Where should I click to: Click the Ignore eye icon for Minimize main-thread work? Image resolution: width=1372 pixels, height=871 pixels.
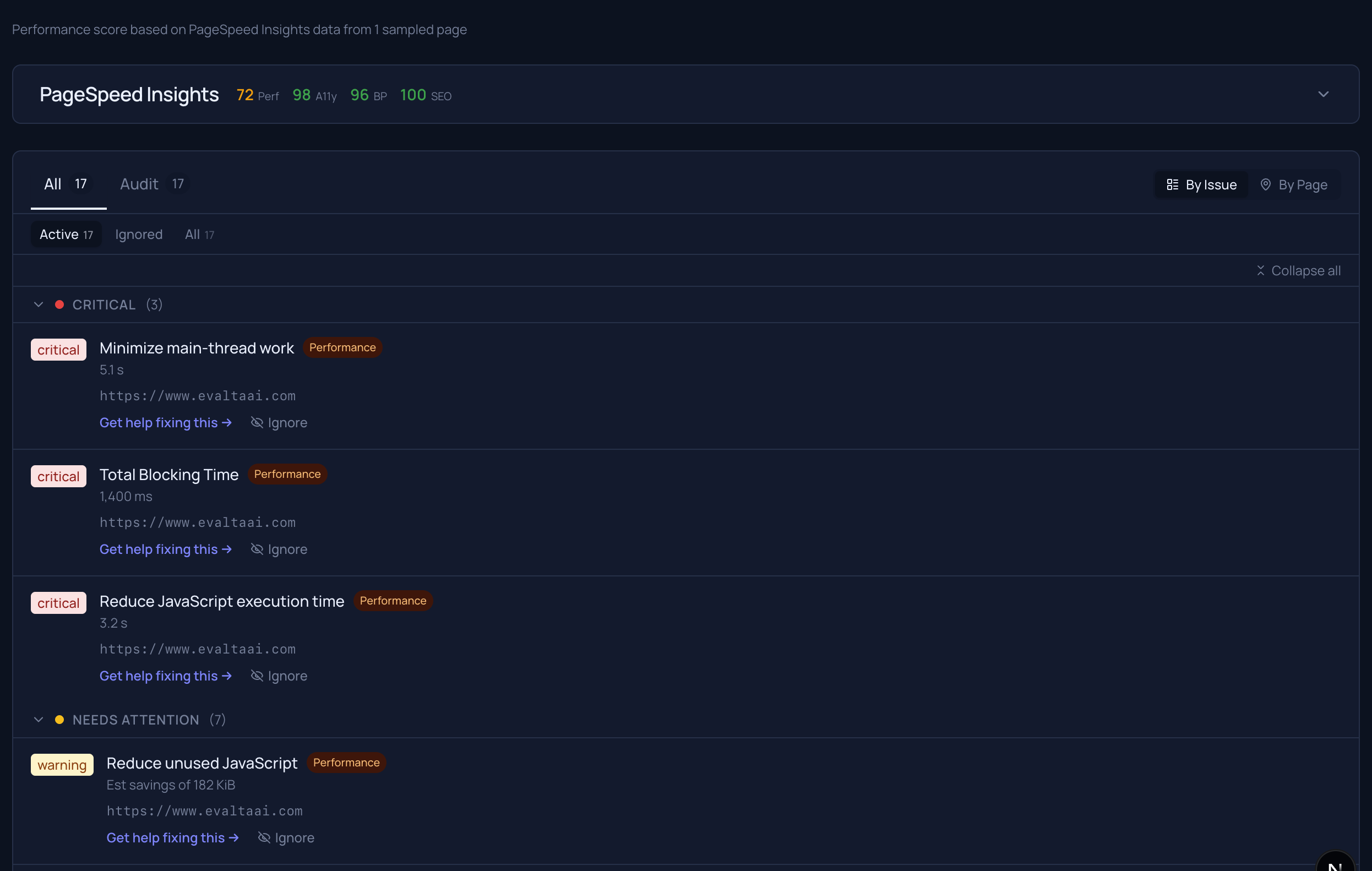coord(257,423)
